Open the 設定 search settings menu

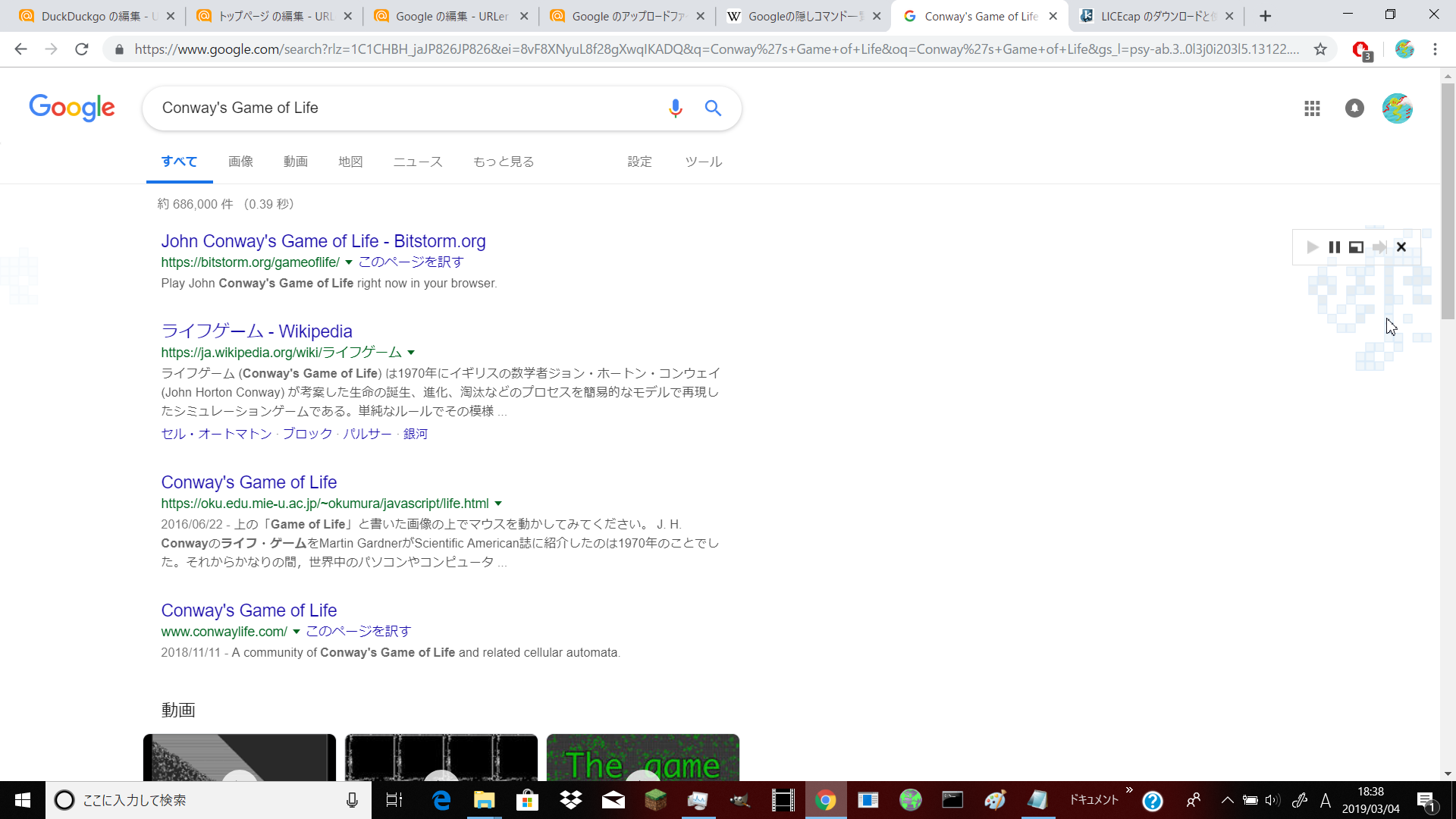[x=639, y=162]
